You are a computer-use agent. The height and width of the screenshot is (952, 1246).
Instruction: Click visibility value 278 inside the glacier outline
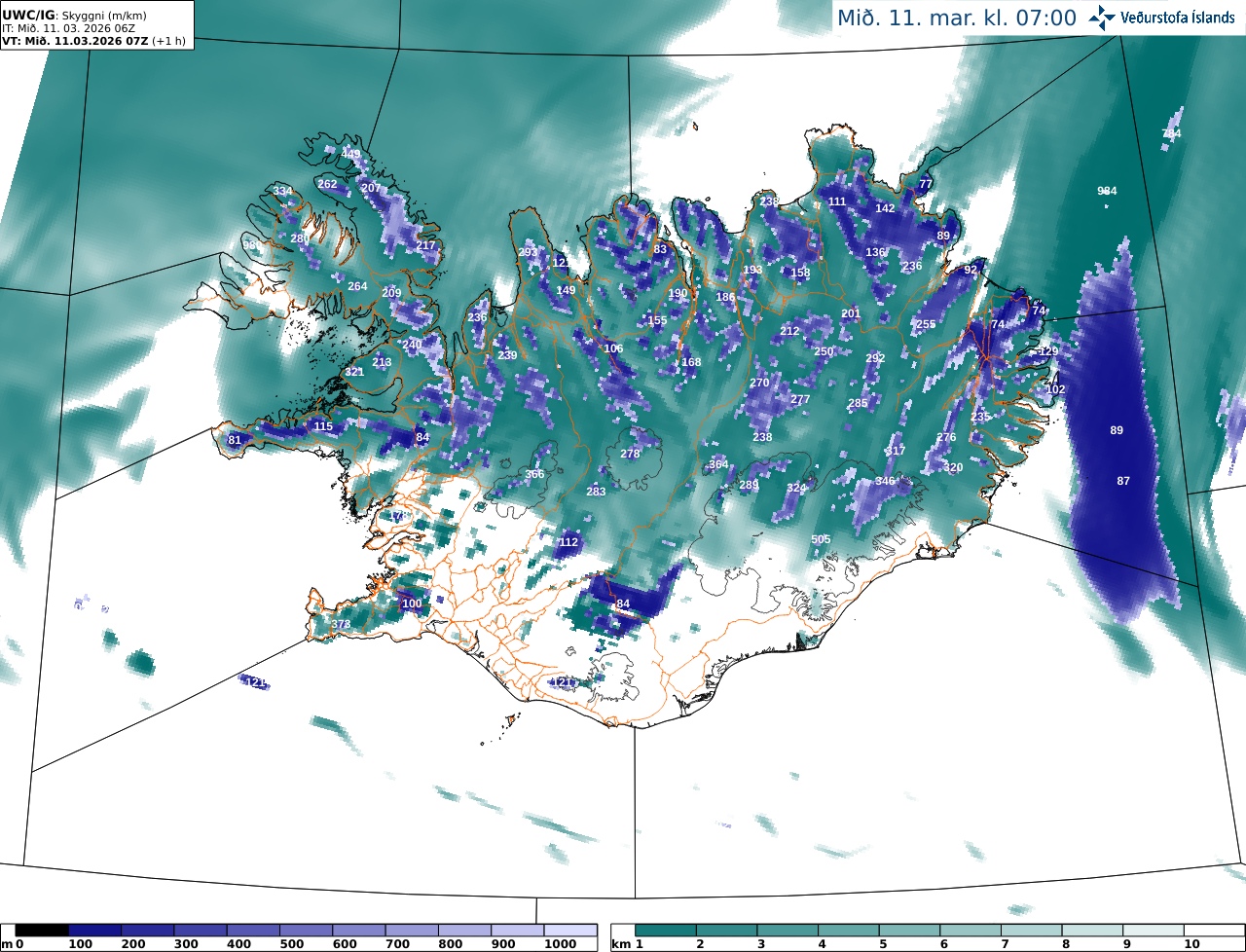click(x=630, y=454)
